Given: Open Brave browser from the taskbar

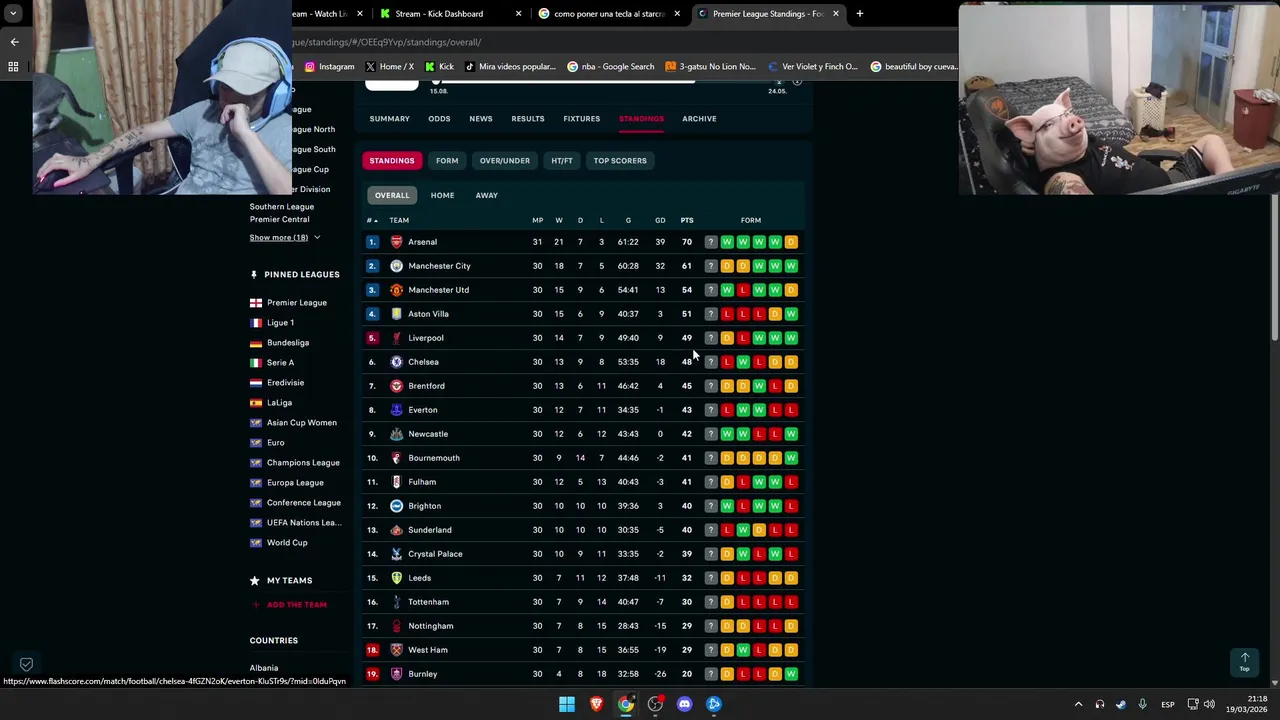Looking at the screenshot, I should click(597, 704).
